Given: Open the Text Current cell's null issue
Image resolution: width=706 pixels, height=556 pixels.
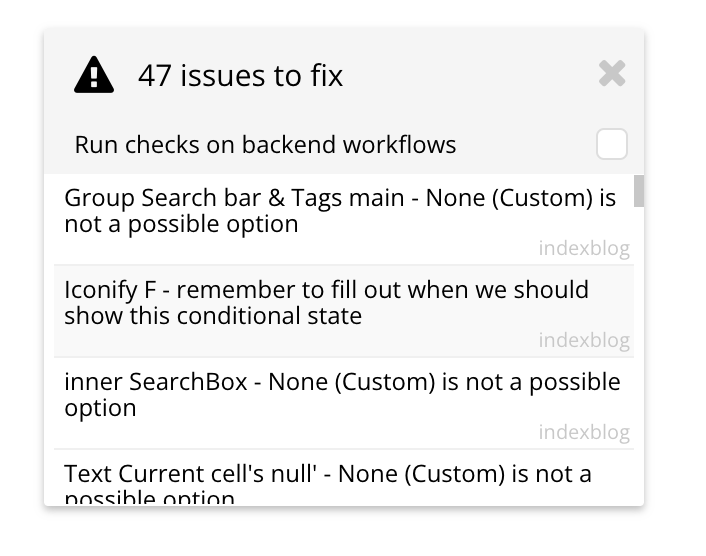Looking at the screenshot, I should 344,478.
